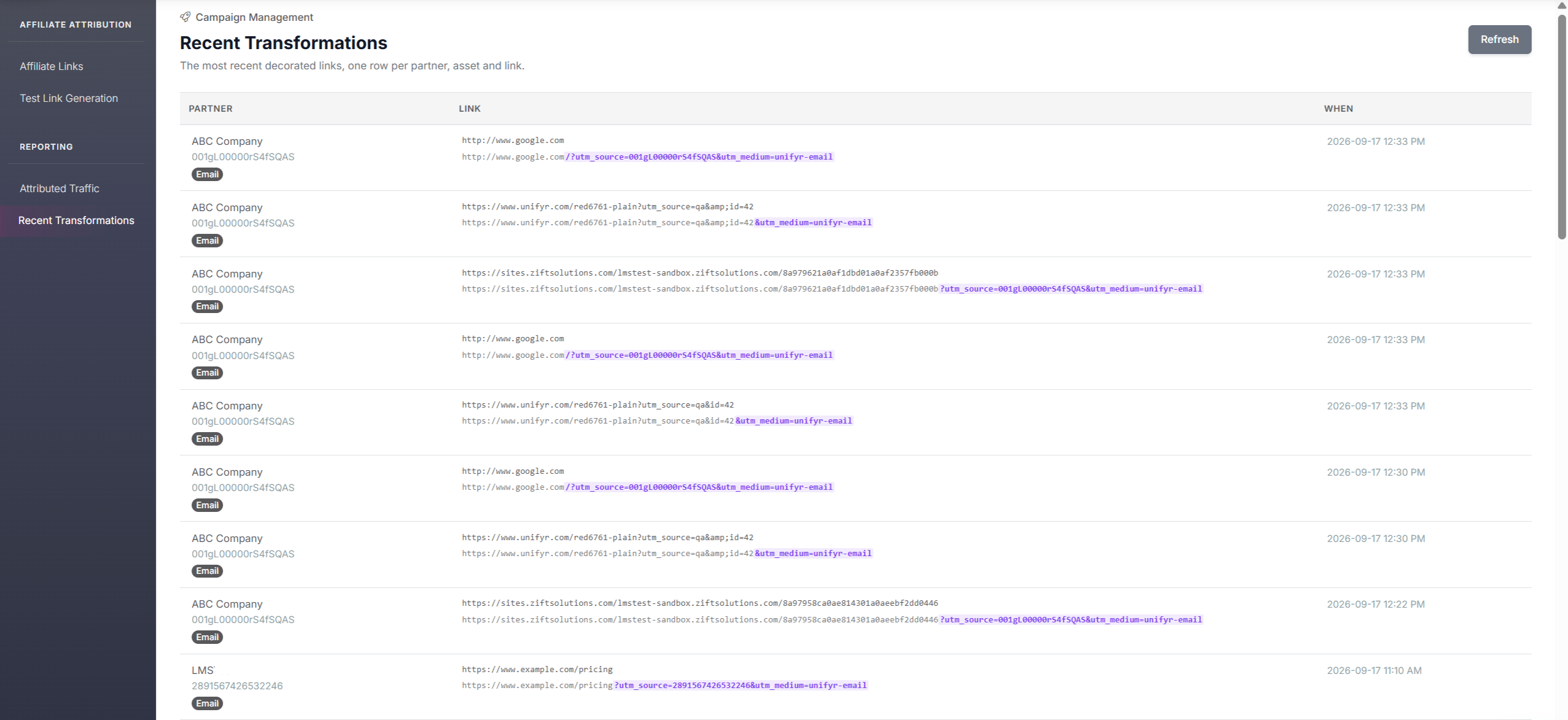Click the Email badge in LMS row

coord(207,703)
